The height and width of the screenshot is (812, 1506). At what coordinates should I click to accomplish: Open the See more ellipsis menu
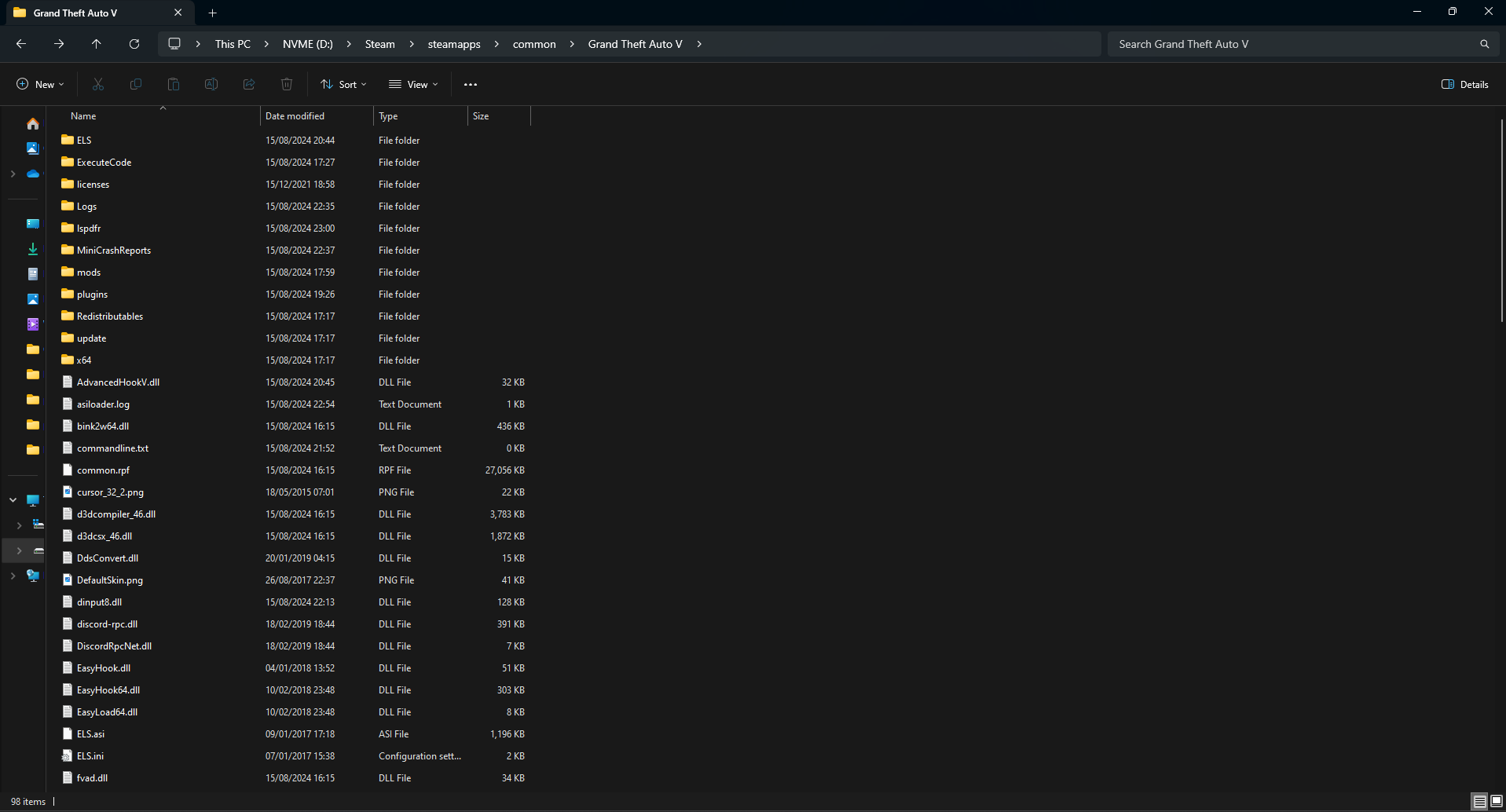[x=471, y=84]
